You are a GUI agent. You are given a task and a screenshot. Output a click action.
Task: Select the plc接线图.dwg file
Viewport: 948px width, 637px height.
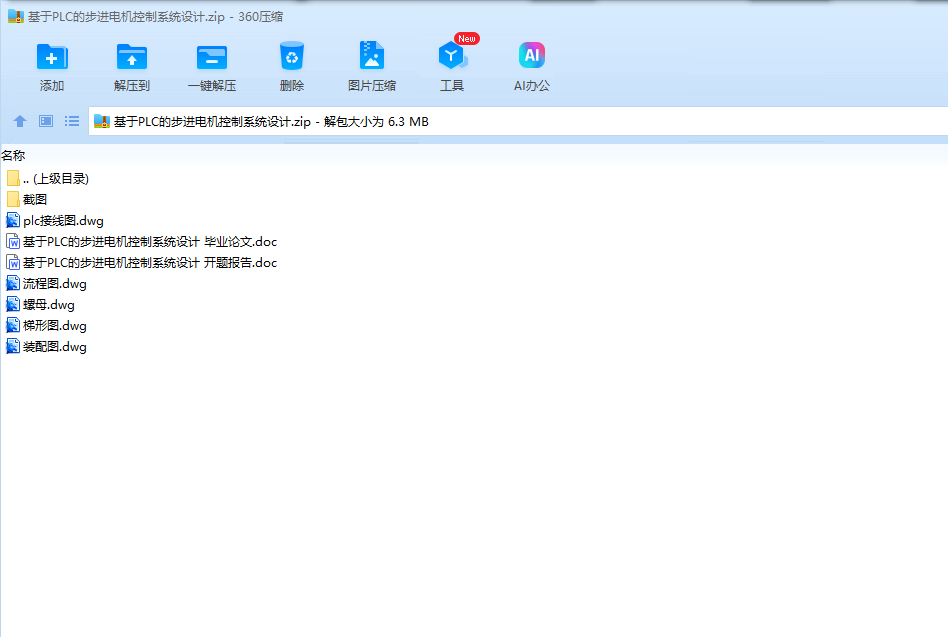point(56,221)
